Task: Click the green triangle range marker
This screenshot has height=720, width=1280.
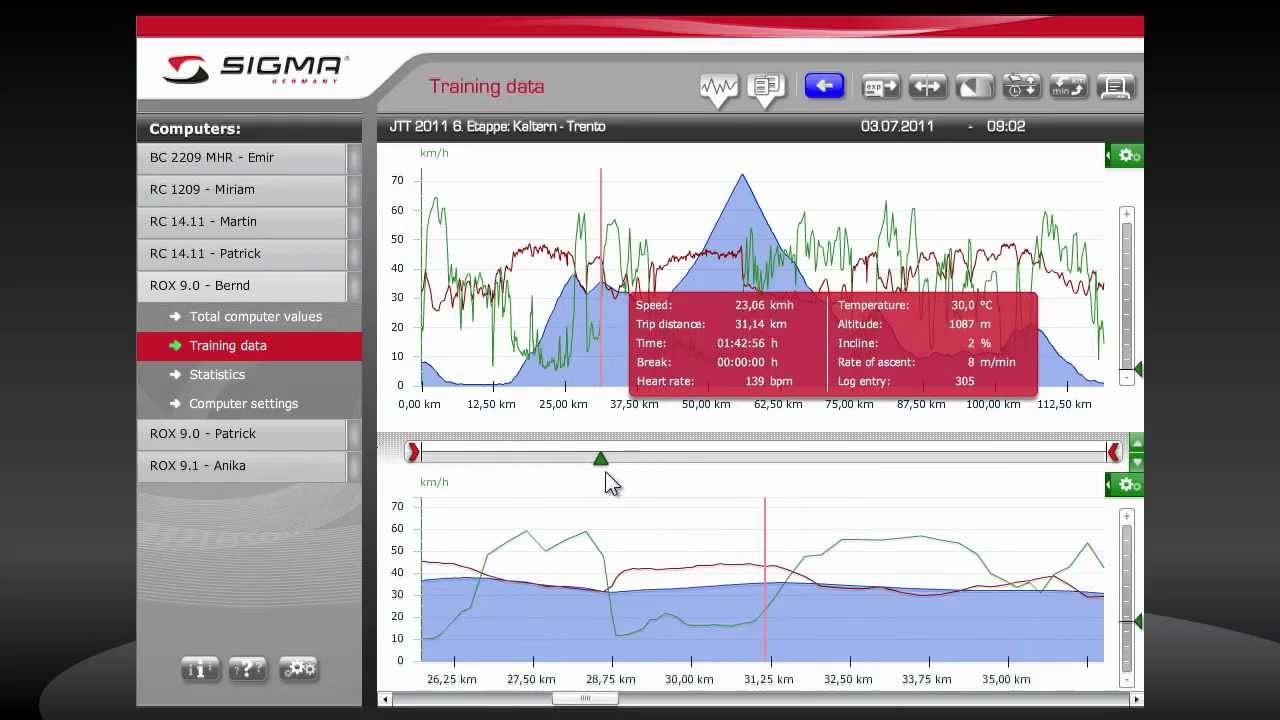Action: click(600, 459)
